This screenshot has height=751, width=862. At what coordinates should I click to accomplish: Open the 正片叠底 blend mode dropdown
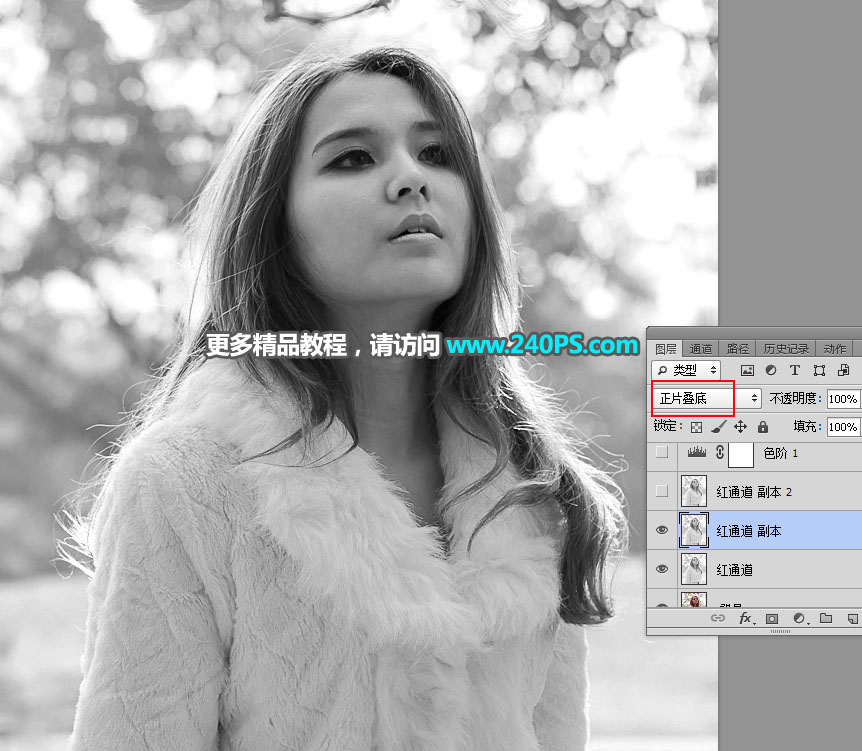(707, 399)
